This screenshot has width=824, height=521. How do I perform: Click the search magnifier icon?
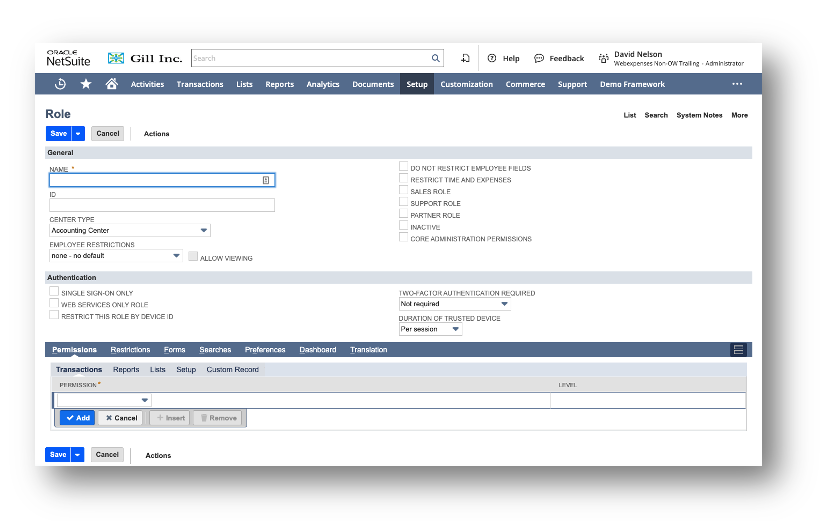pyautogui.click(x=436, y=58)
